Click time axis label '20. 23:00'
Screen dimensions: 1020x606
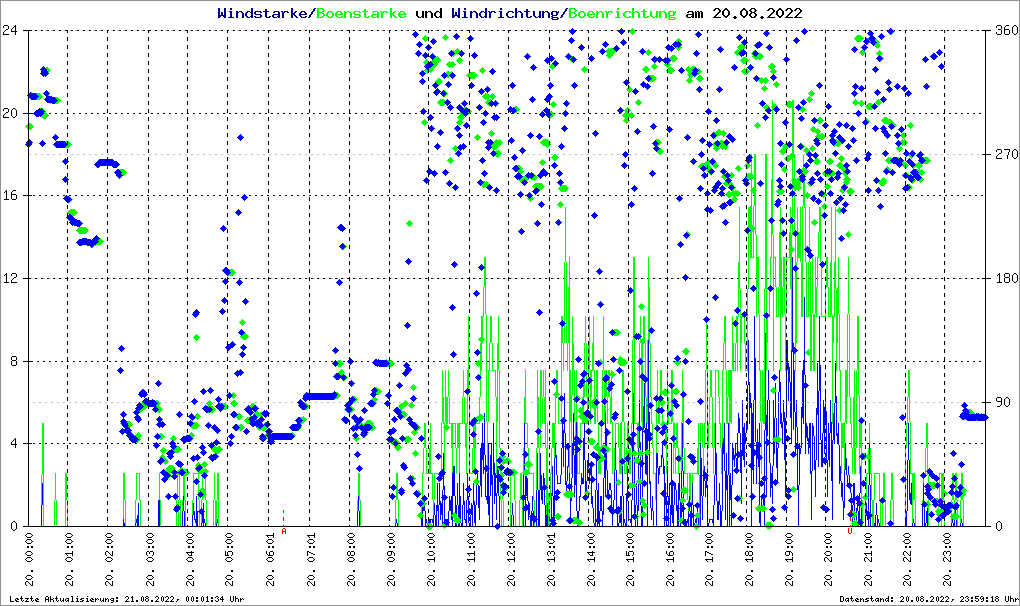coord(947,559)
